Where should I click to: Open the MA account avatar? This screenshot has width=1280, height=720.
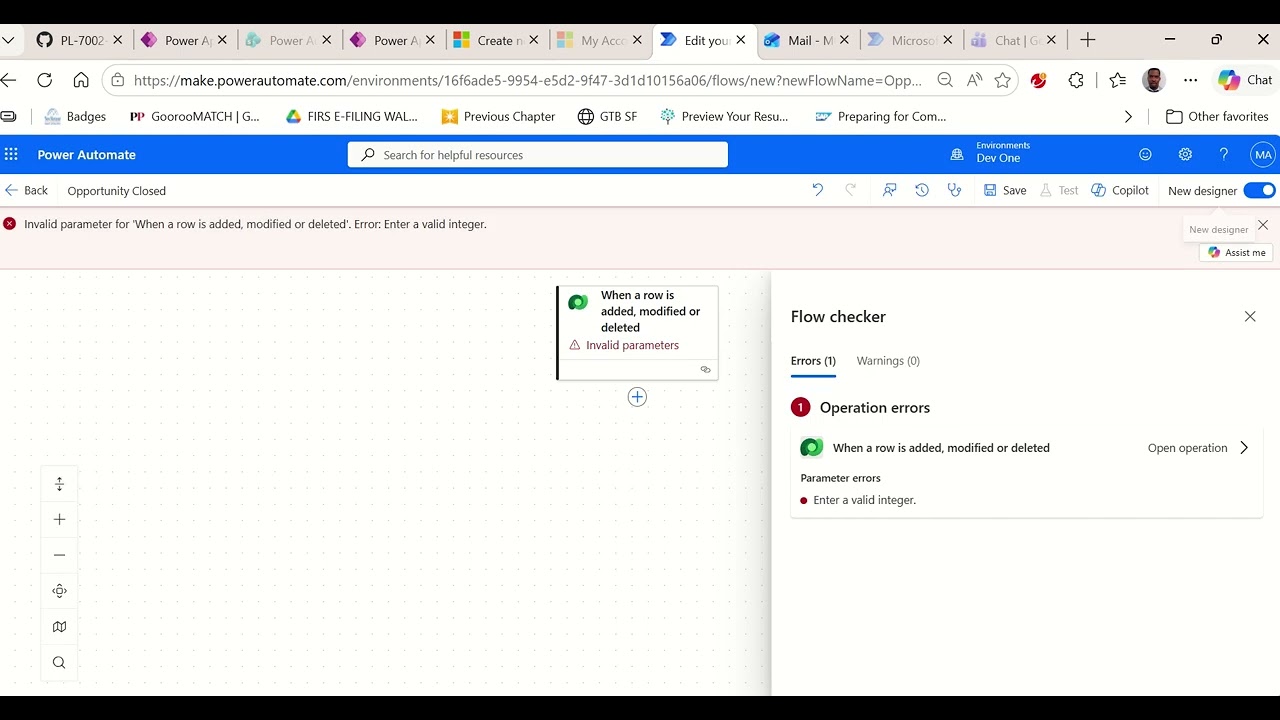(x=1263, y=154)
